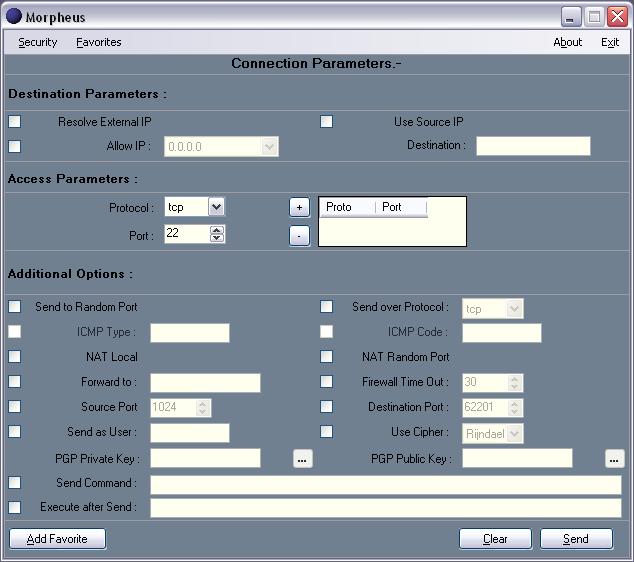634x562 pixels.
Task: Open the Protocol tcp dropdown
Action: pos(216,207)
